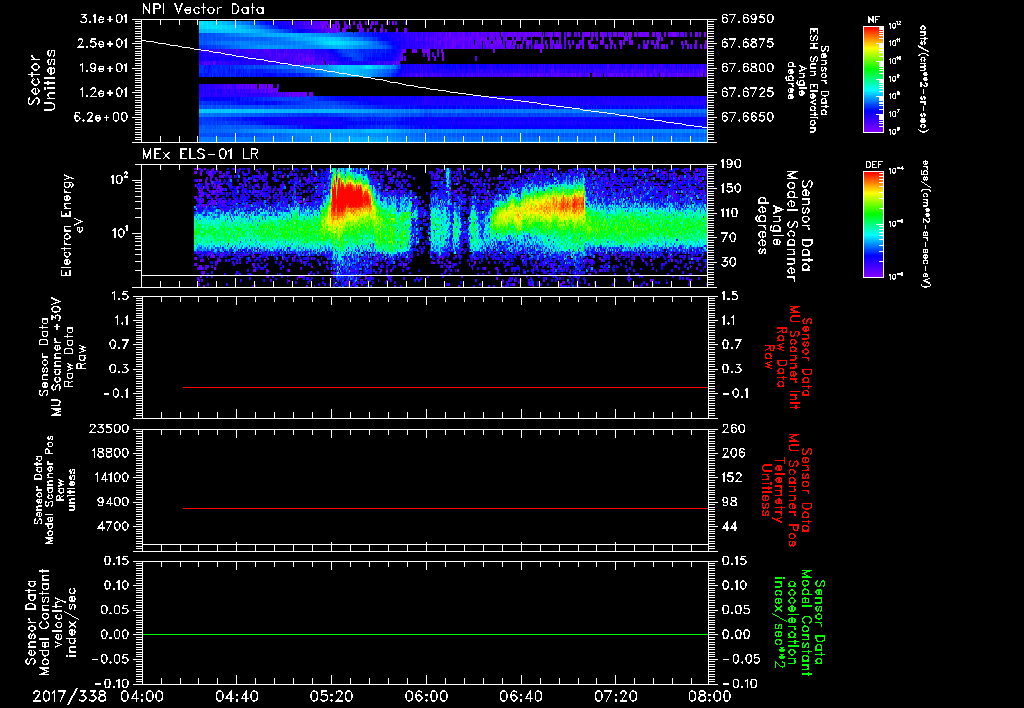1024x708 pixels.
Task: Click the 1.9e+01 sector tick value
Action: (x=104, y=68)
